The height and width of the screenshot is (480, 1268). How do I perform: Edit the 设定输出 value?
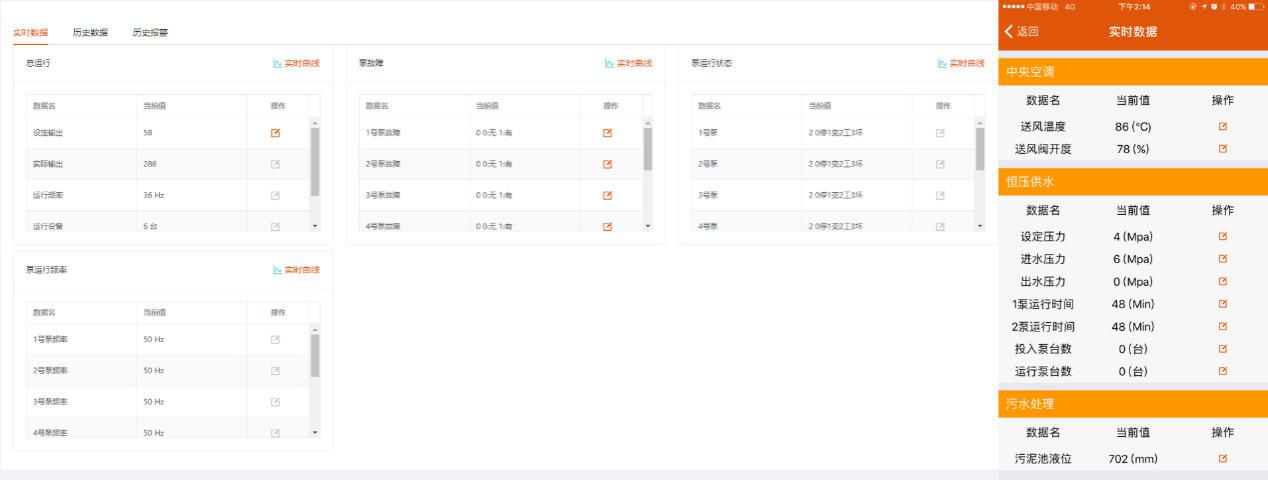[275, 133]
